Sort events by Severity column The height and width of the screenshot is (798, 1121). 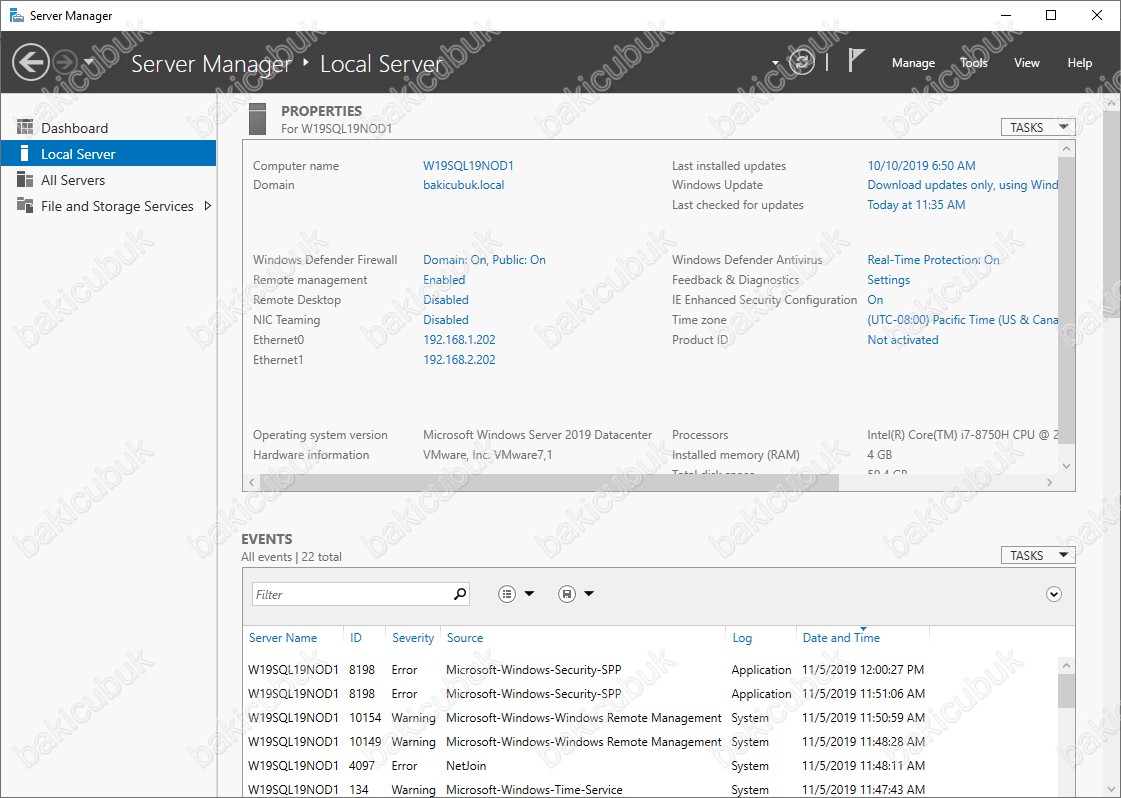click(413, 638)
